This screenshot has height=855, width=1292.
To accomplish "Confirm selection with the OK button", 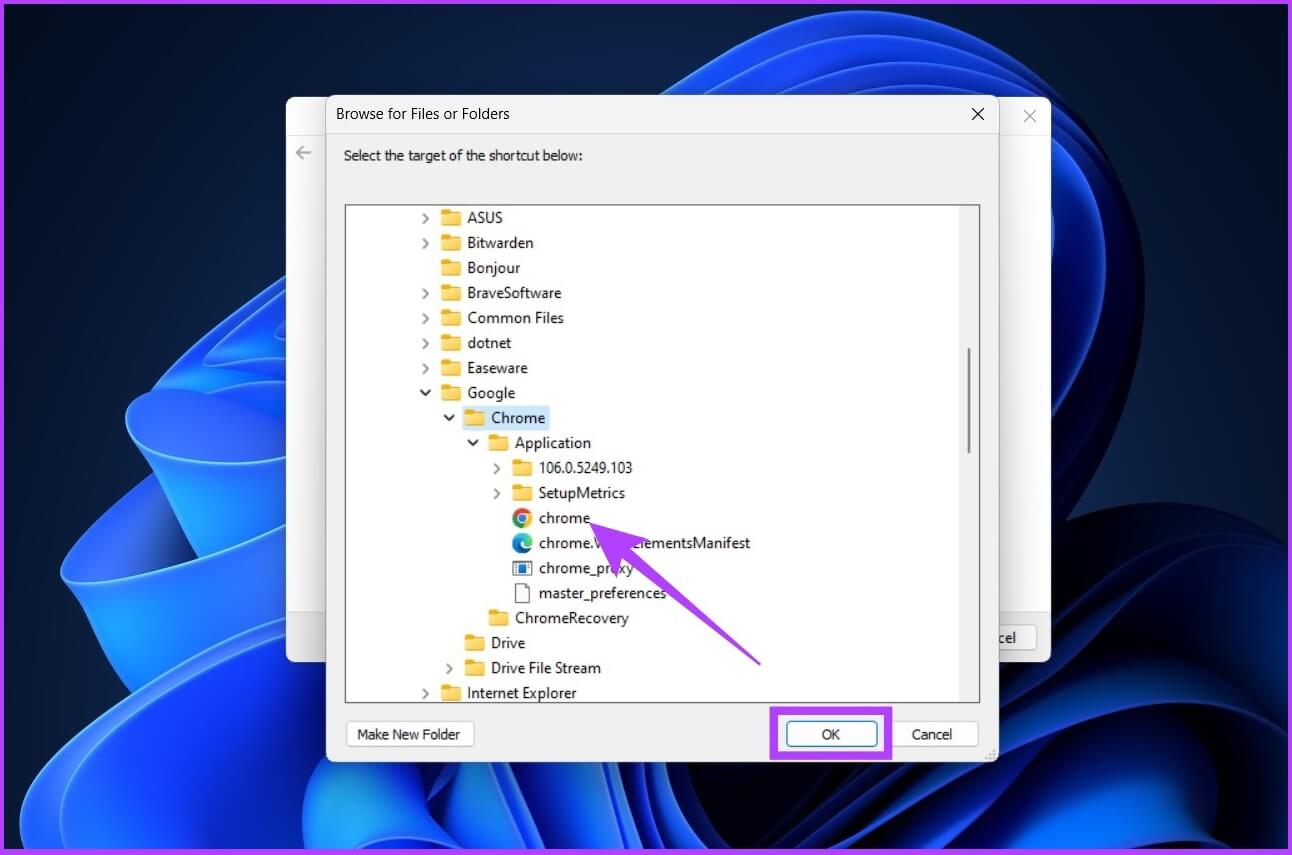I will [831, 734].
